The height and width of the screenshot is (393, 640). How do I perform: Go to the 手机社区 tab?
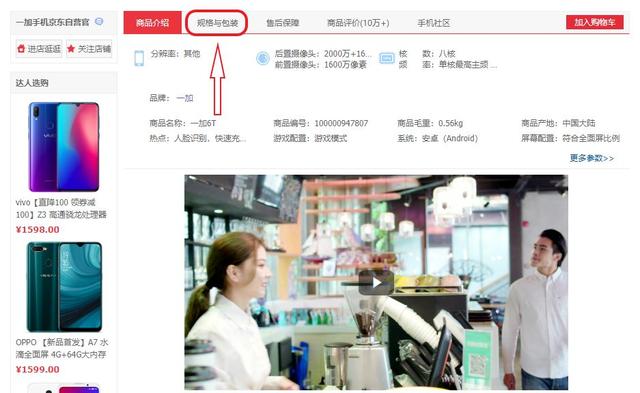(433, 23)
